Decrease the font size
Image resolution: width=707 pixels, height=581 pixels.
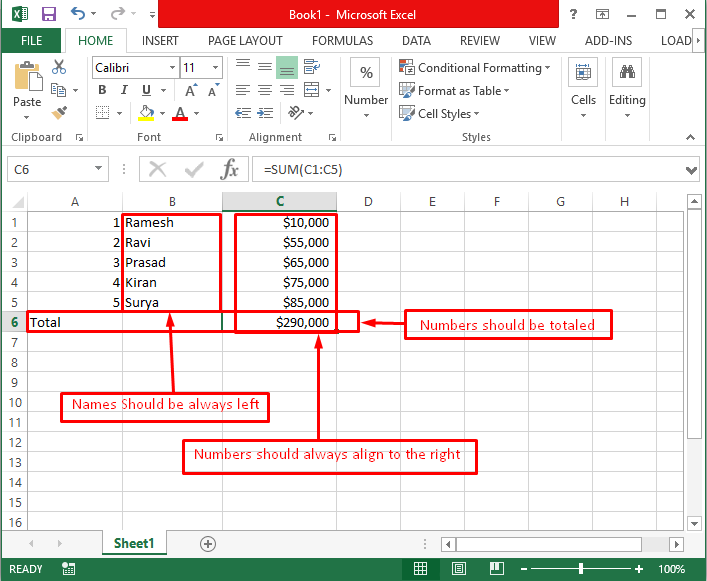[x=213, y=90]
